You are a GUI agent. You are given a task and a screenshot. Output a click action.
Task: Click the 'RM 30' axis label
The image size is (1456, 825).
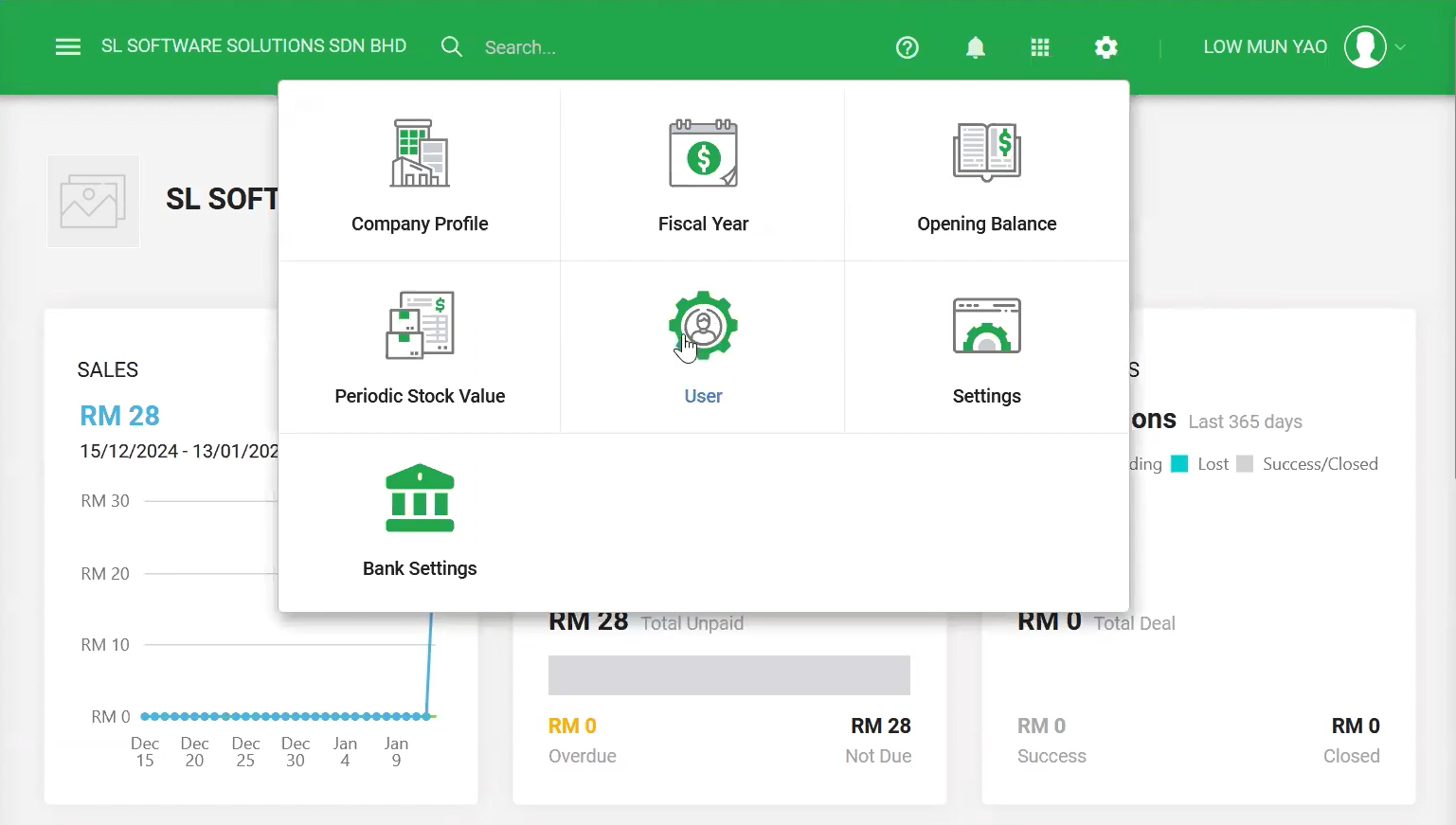(x=105, y=501)
